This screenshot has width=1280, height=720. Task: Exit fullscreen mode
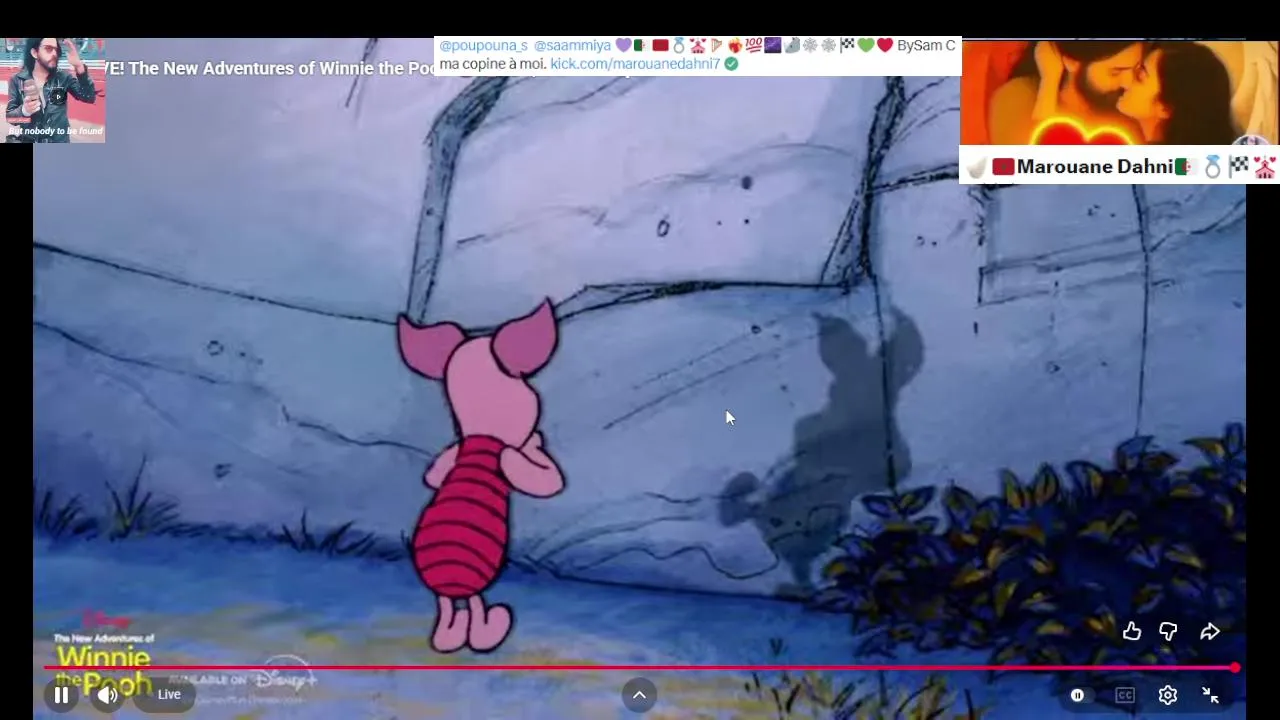pyautogui.click(x=1210, y=695)
